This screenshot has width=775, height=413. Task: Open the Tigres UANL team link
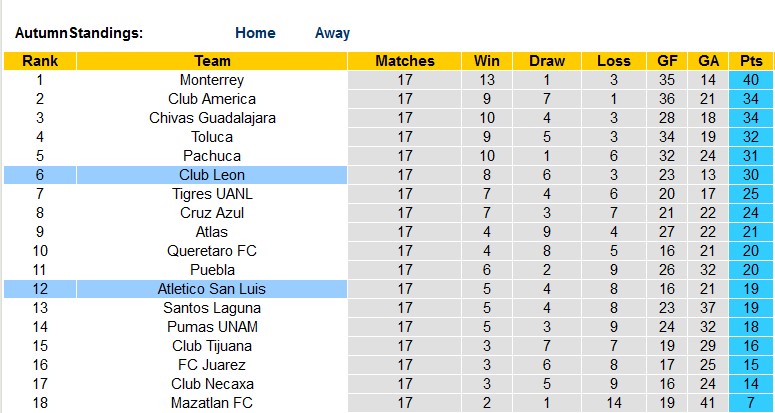(212, 194)
